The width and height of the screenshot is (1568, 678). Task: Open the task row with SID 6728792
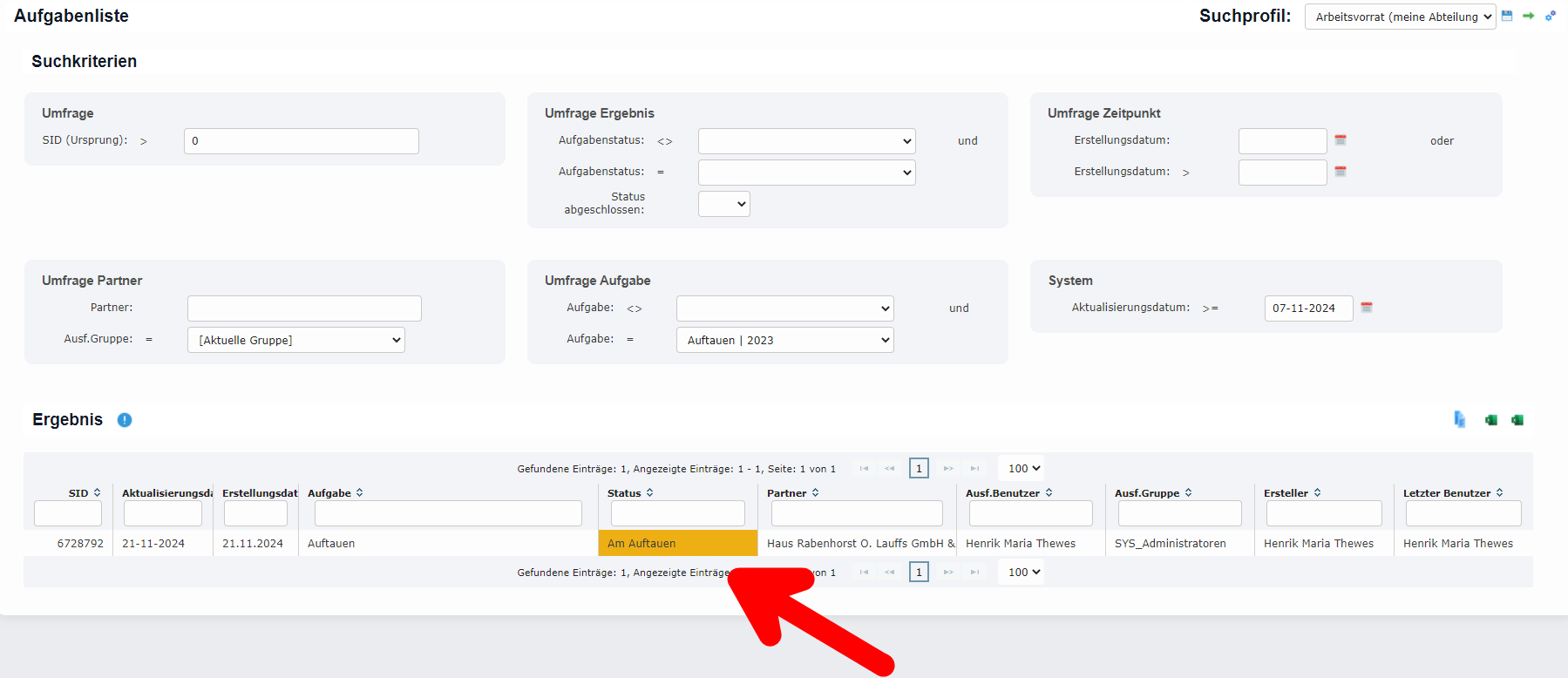click(80, 543)
